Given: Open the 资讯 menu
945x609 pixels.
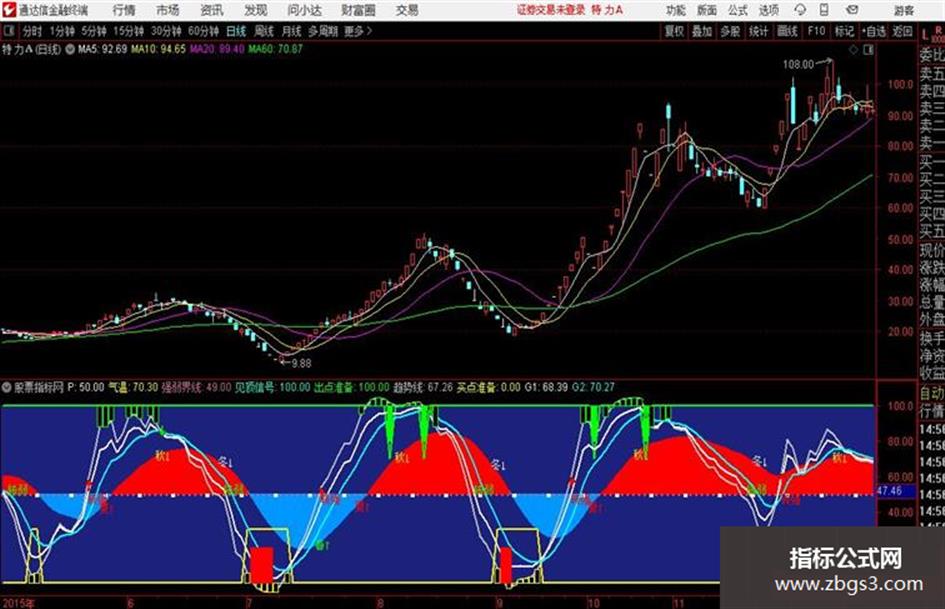Looking at the screenshot, I should (x=212, y=10).
